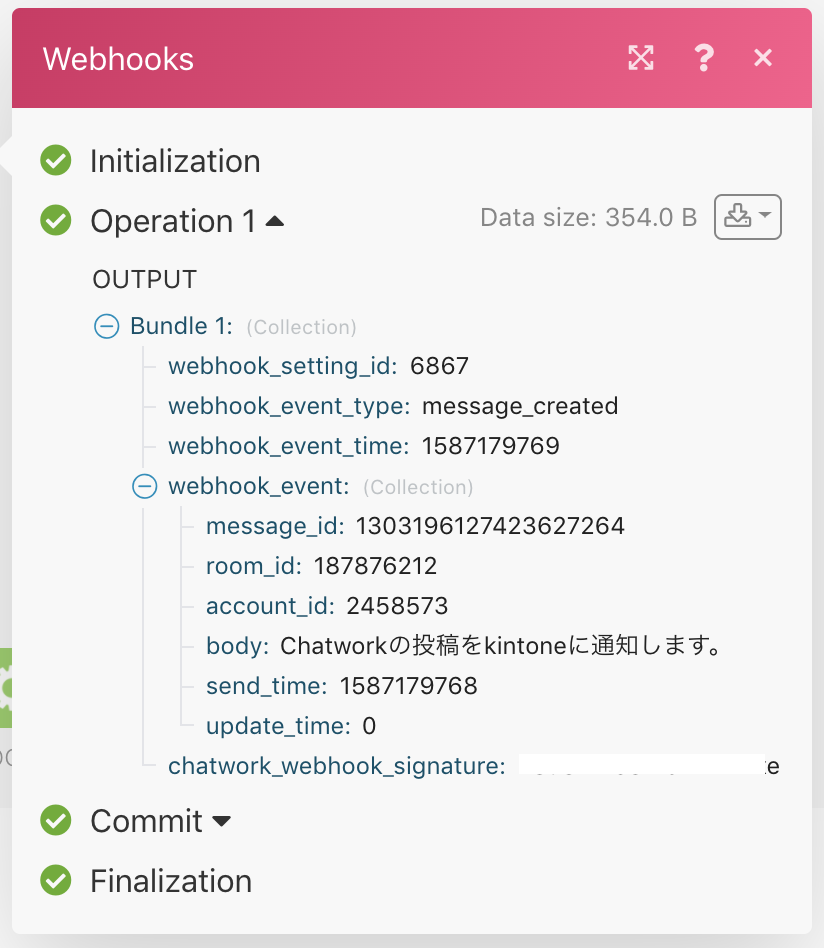Click the green checkmark beside Commit

click(55, 821)
